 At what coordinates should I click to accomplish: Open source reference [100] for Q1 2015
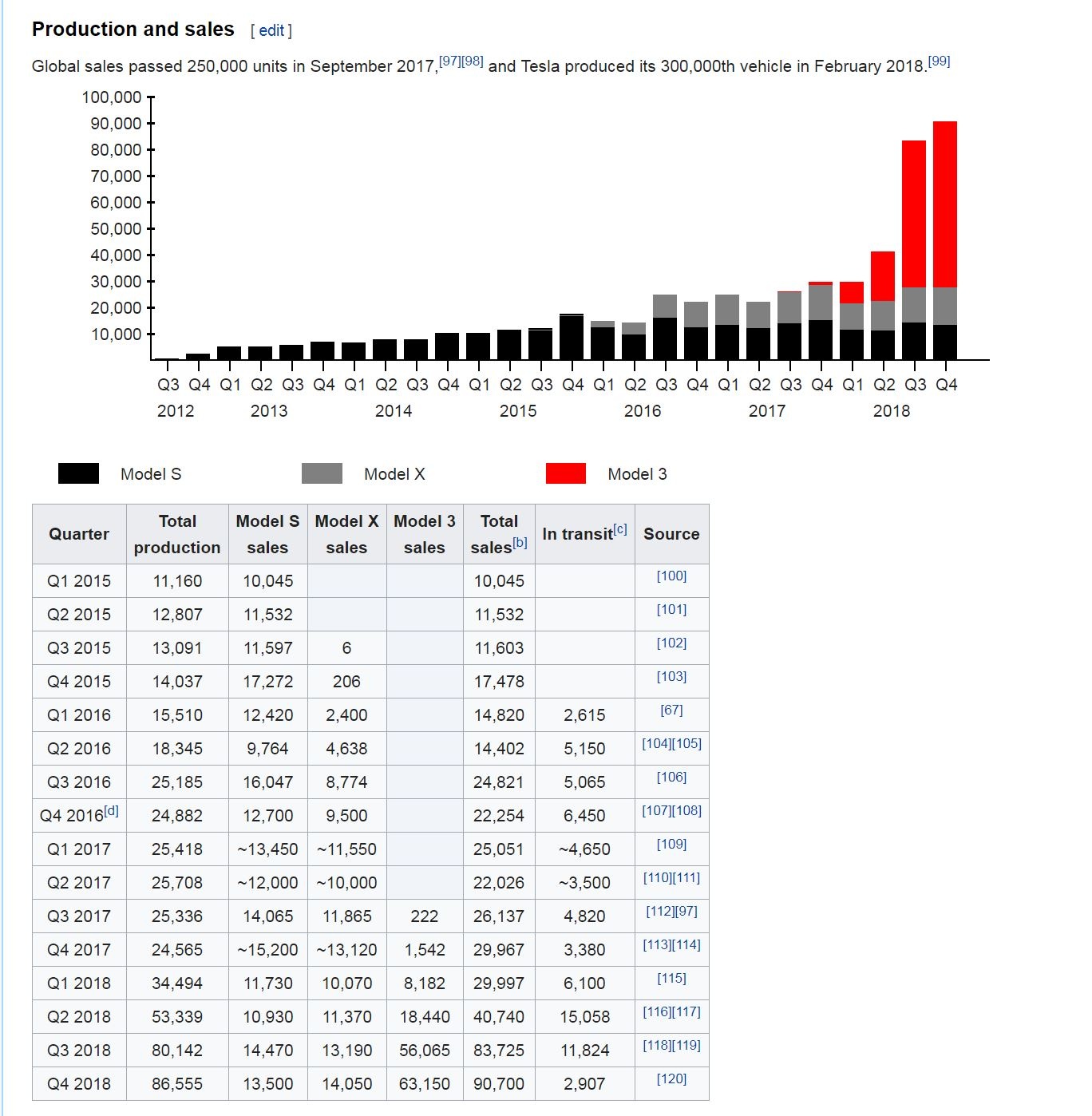[671, 576]
